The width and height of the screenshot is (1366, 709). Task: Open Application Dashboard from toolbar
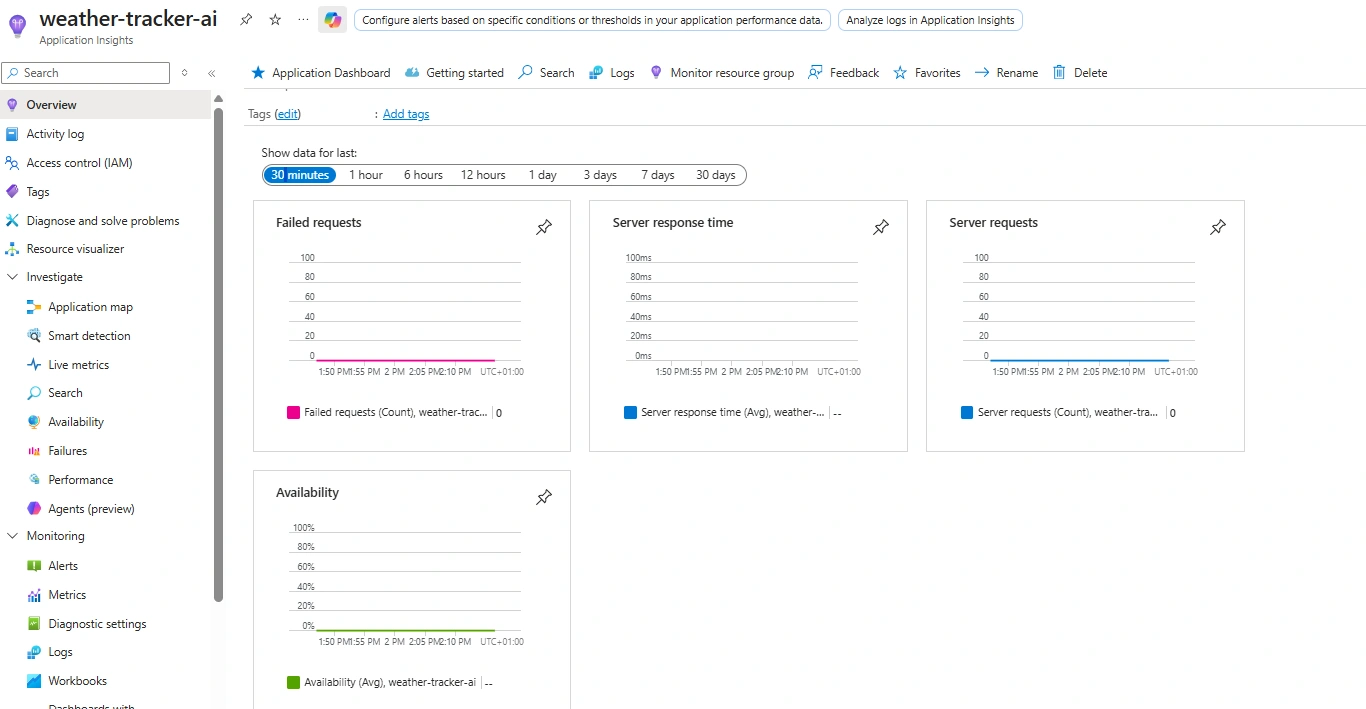[320, 73]
